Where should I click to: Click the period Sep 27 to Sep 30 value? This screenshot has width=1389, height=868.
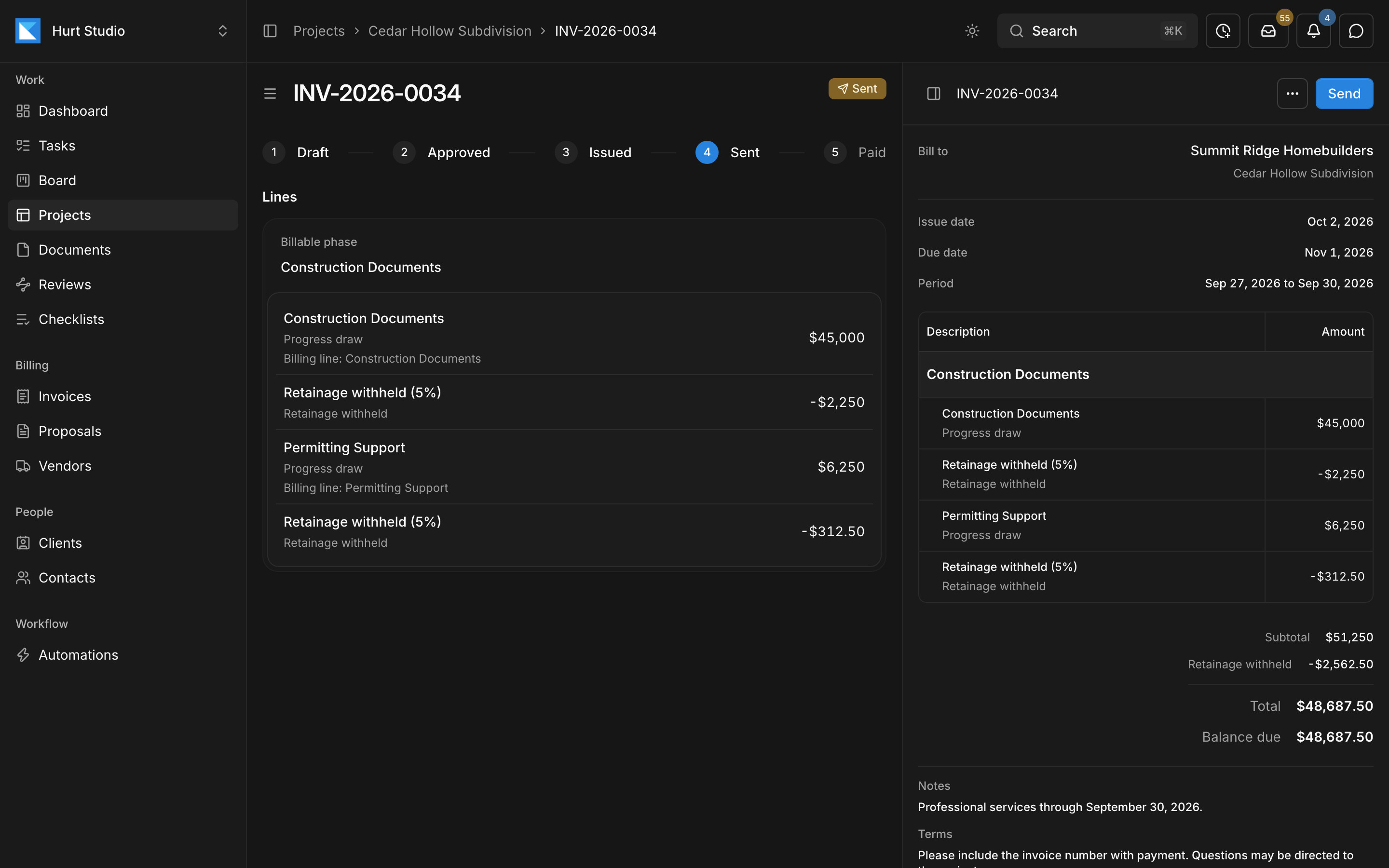pos(1289,284)
